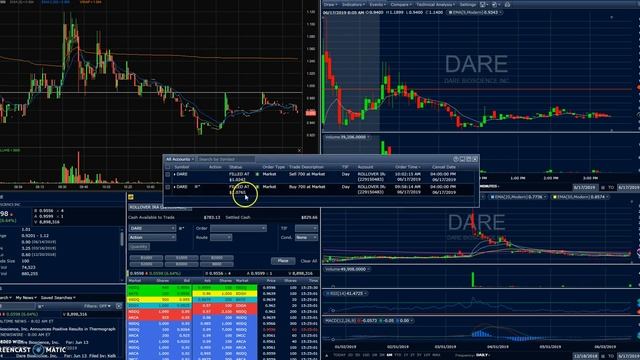Click the Volume indicator tag on the upper DARE chart

(347, 137)
